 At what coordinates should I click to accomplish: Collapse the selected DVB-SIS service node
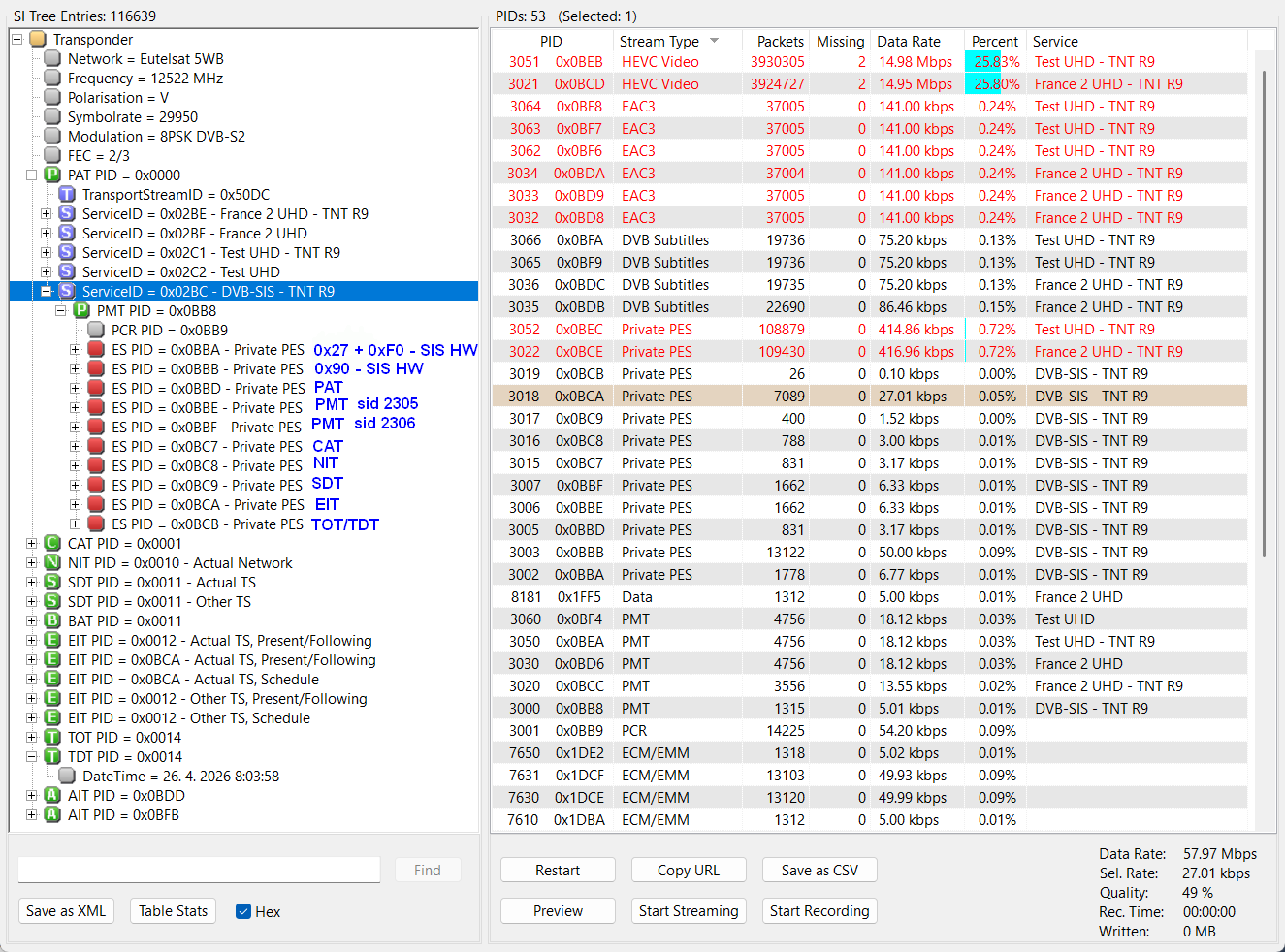pos(46,291)
